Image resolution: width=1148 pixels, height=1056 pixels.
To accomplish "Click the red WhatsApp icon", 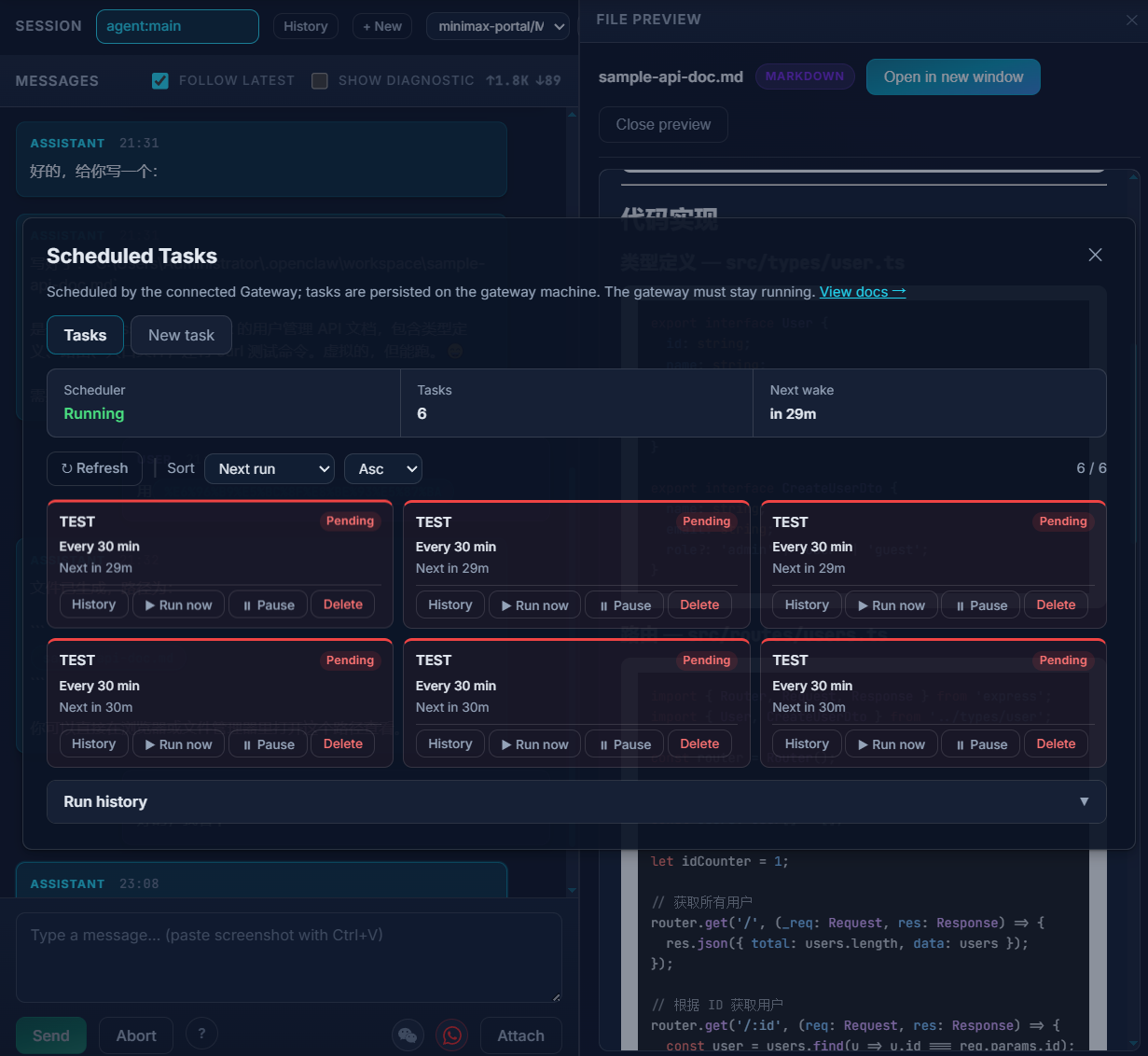I will [452, 1035].
